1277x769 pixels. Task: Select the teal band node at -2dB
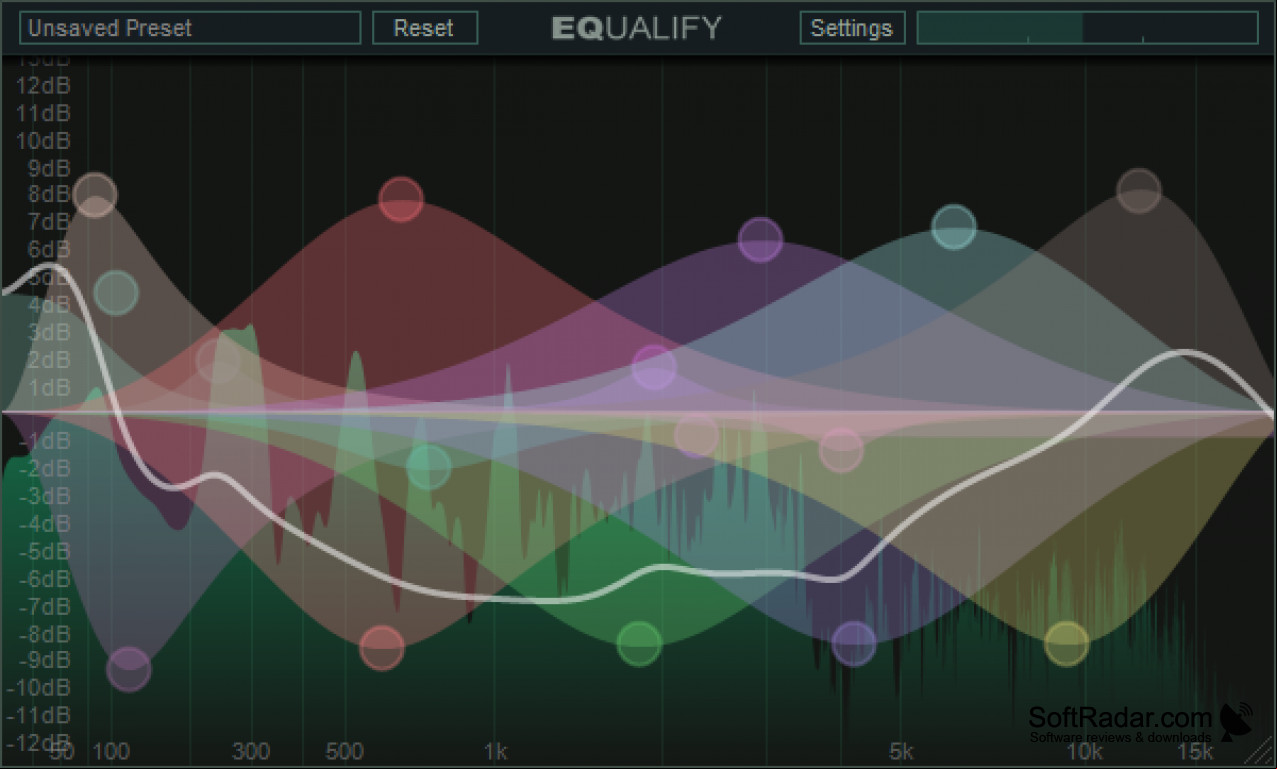(429, 466)
